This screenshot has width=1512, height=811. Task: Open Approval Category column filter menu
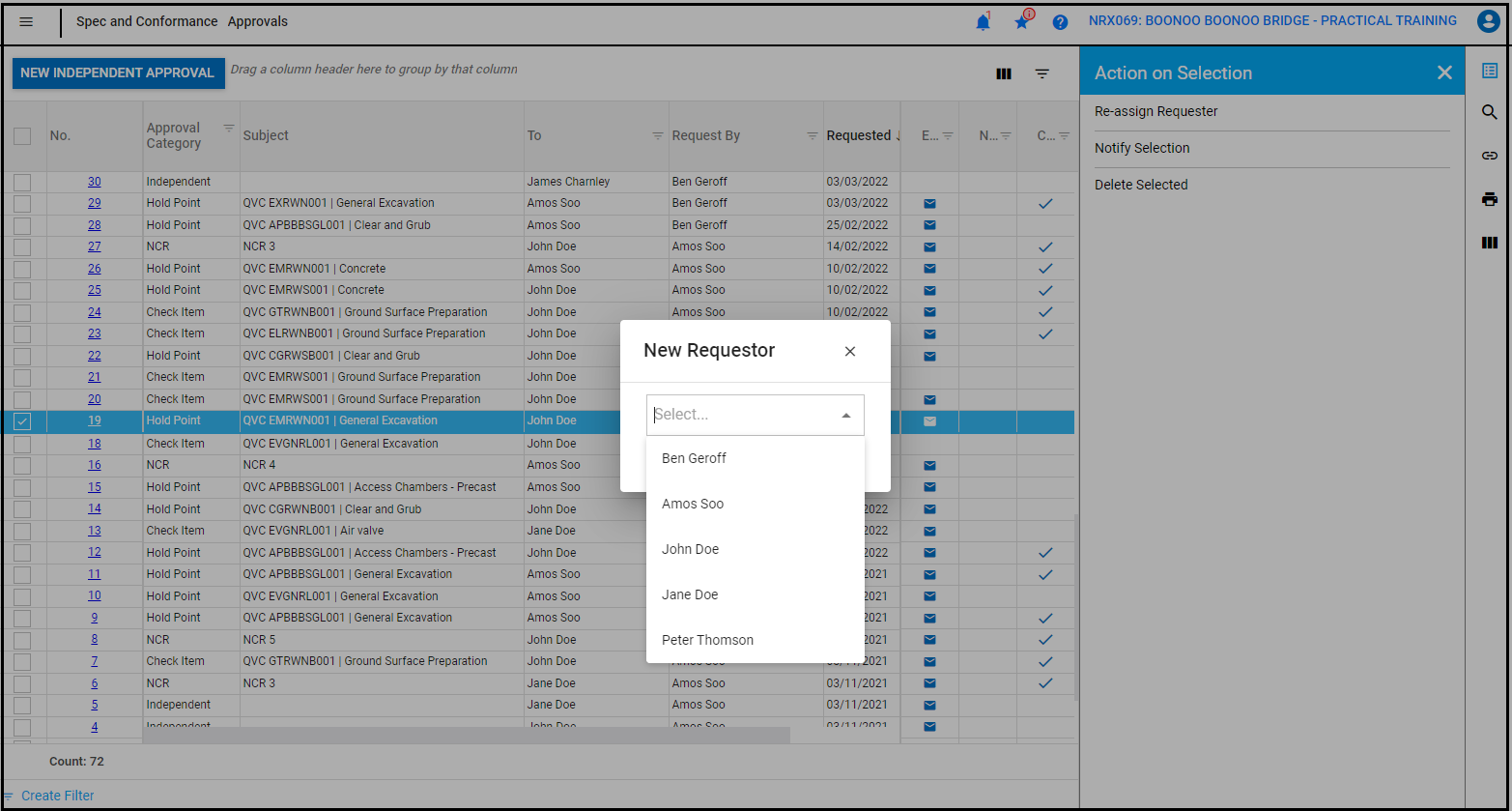click(229, 128)
